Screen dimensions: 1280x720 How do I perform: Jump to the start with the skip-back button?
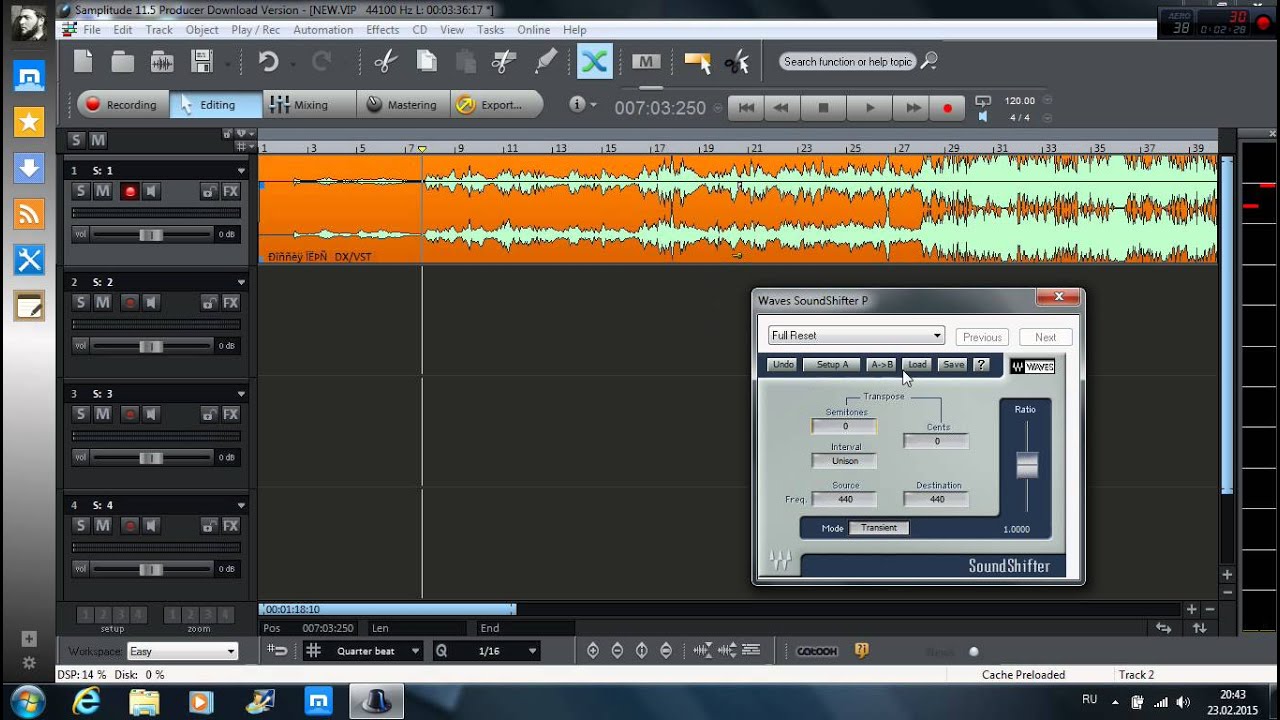click(745, 107)
